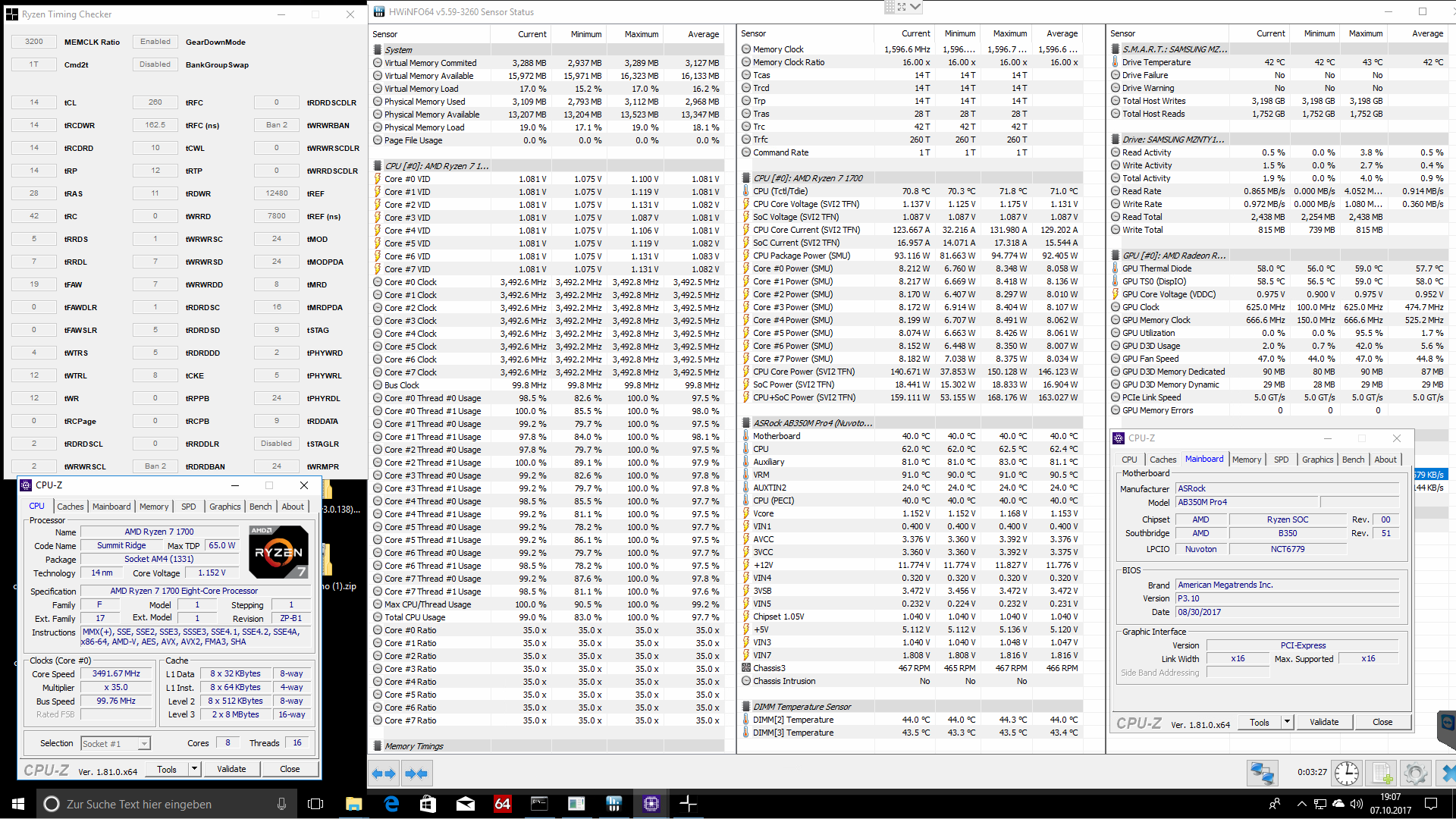Click the CPU-Z purple chip taskbar icon
Screen dimensions: 1456x819
[651, 804]
